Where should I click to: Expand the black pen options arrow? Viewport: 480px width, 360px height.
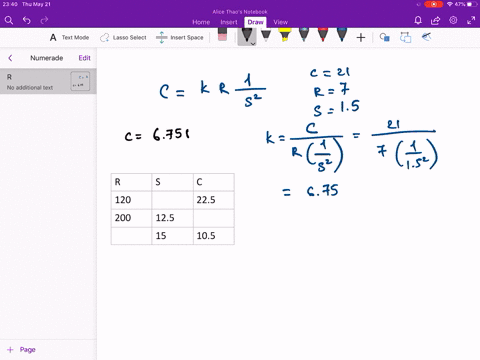pyautogui.click(x=253, y=44)
